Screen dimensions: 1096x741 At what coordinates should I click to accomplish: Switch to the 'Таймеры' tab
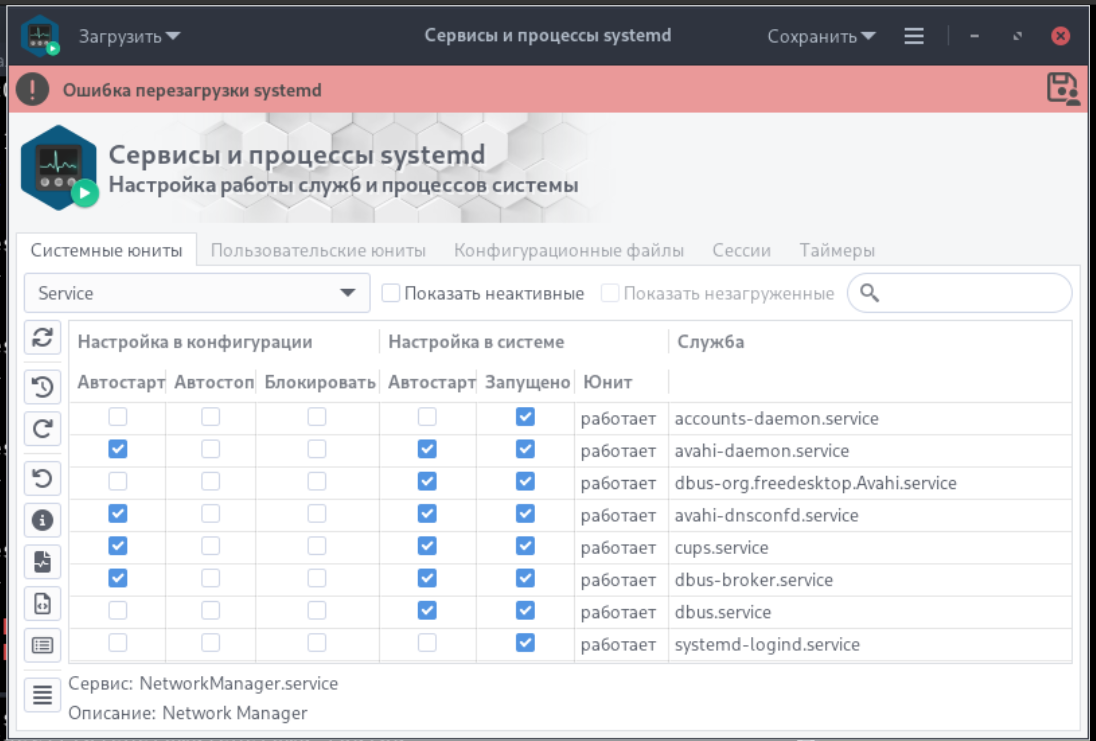click(837, 250)
